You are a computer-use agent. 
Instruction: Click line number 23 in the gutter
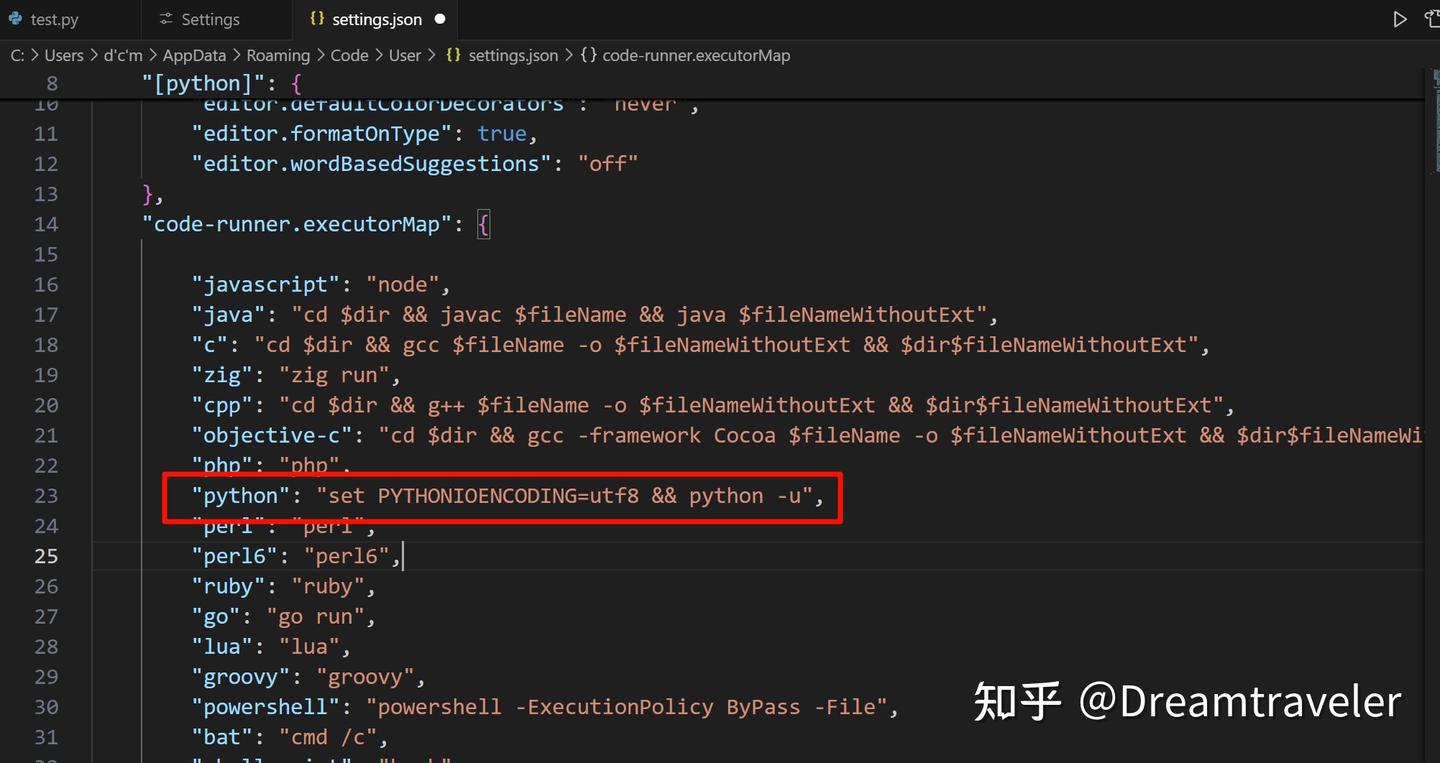(46, 495)
